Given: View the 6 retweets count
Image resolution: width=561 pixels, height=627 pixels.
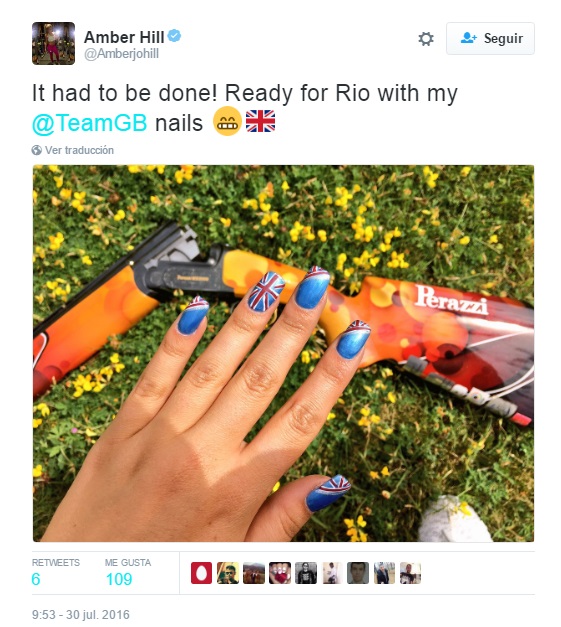Looking at the screenshot, I should (x=36, y=579).
